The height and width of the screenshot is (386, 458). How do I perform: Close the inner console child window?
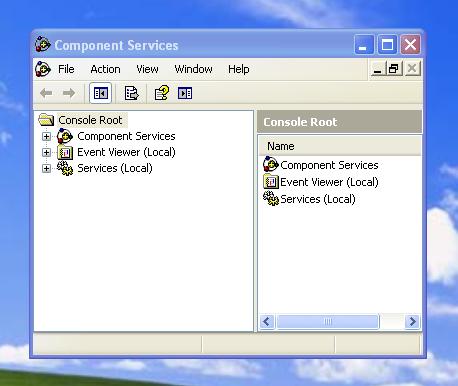[x=412, y=69]
